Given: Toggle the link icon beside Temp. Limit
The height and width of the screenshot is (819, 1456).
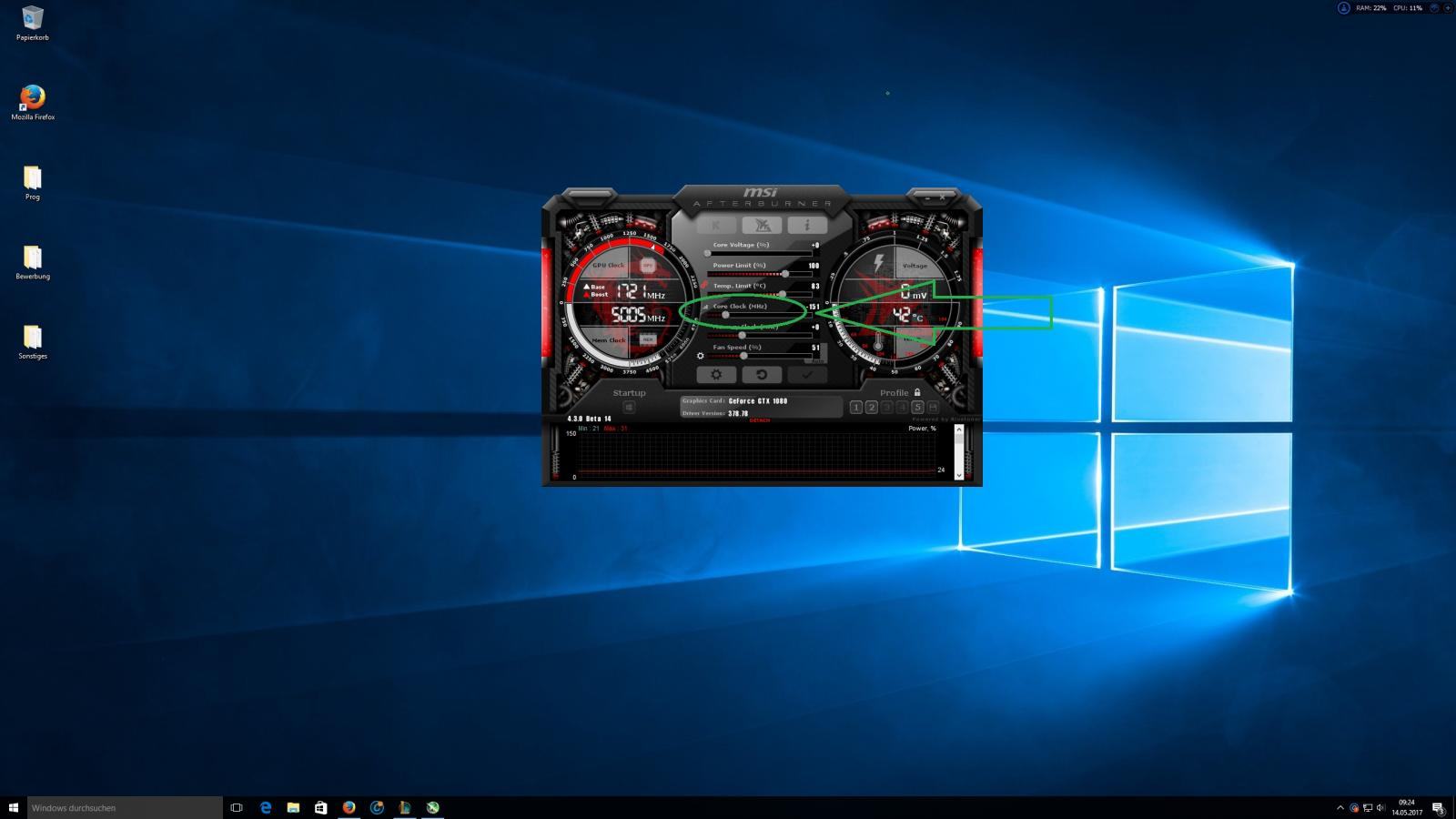Looking at the screenshot, I should [x=704, y=284].
